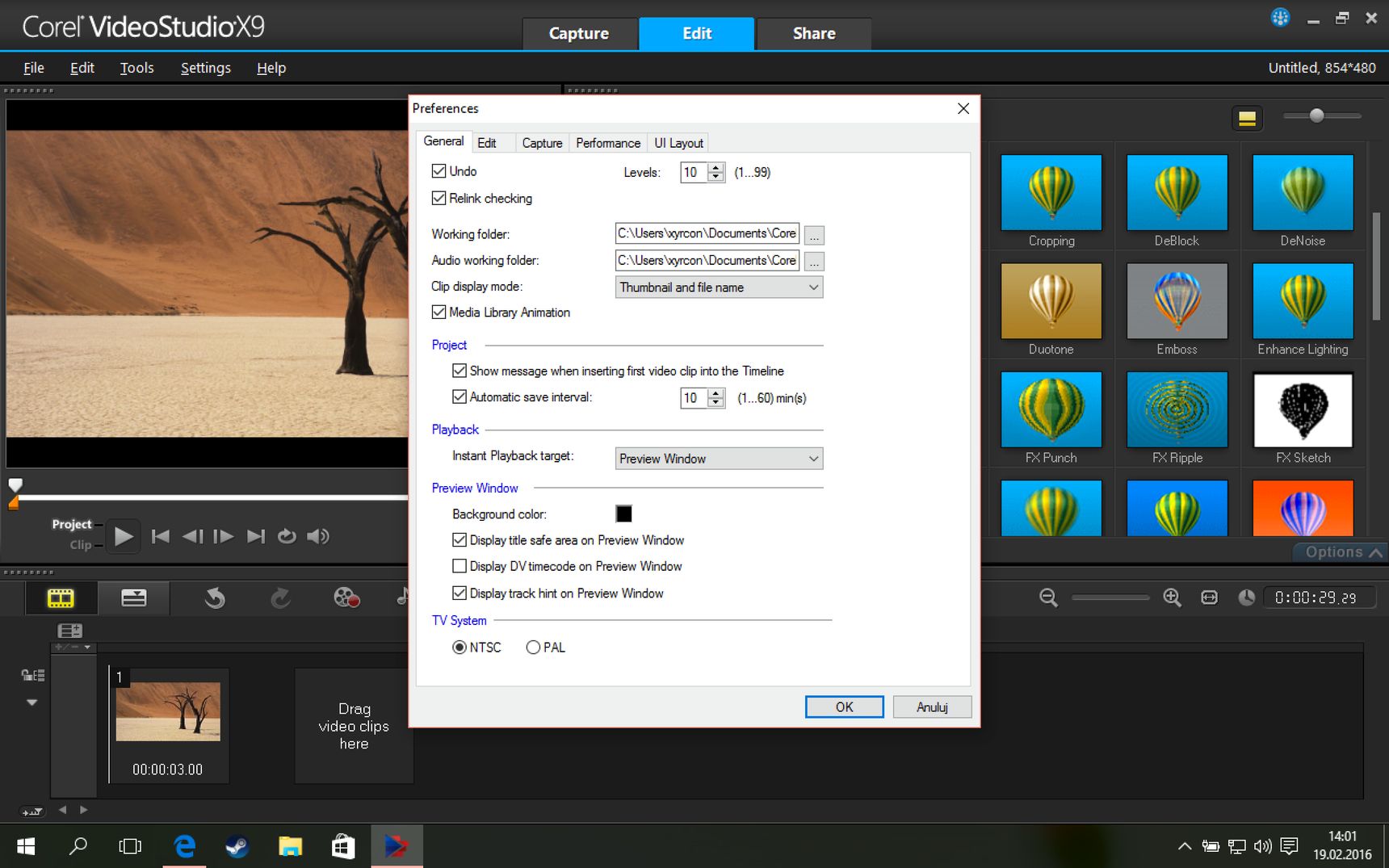Screen dimensions: 1389x868
Task: Browse for the Working folder
Action: pyautogui.click(x=814, y=235)
